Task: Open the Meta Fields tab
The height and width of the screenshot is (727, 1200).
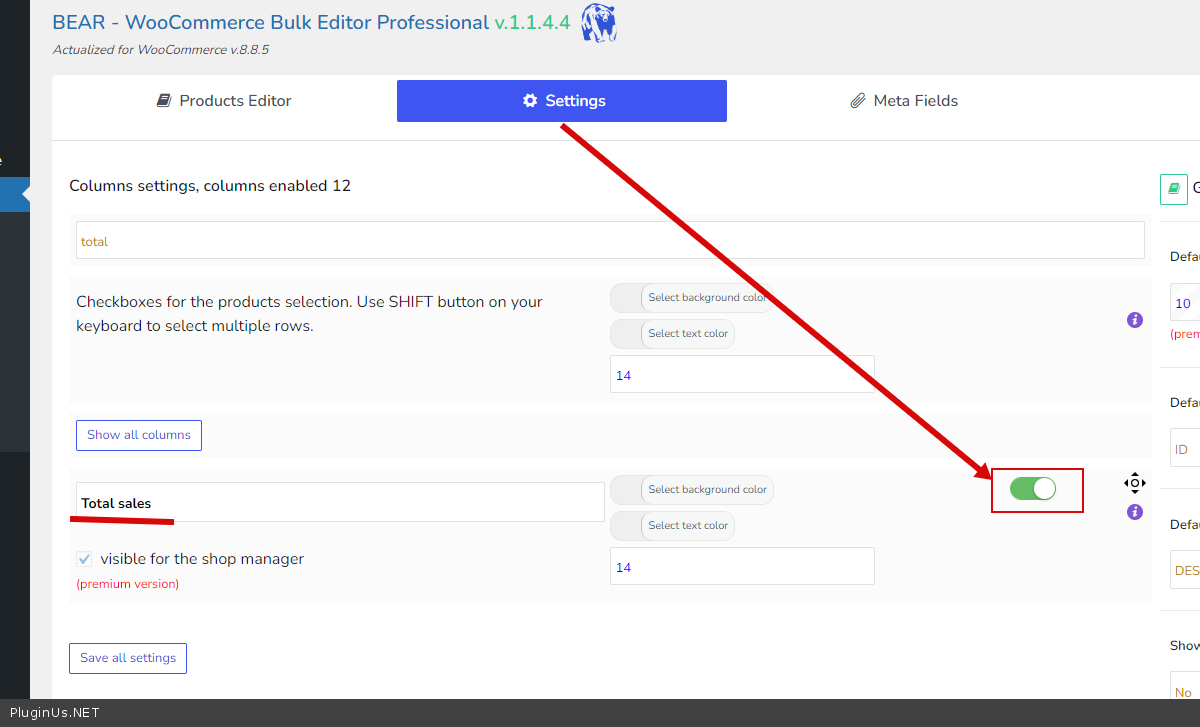Action: click(903, 101)
